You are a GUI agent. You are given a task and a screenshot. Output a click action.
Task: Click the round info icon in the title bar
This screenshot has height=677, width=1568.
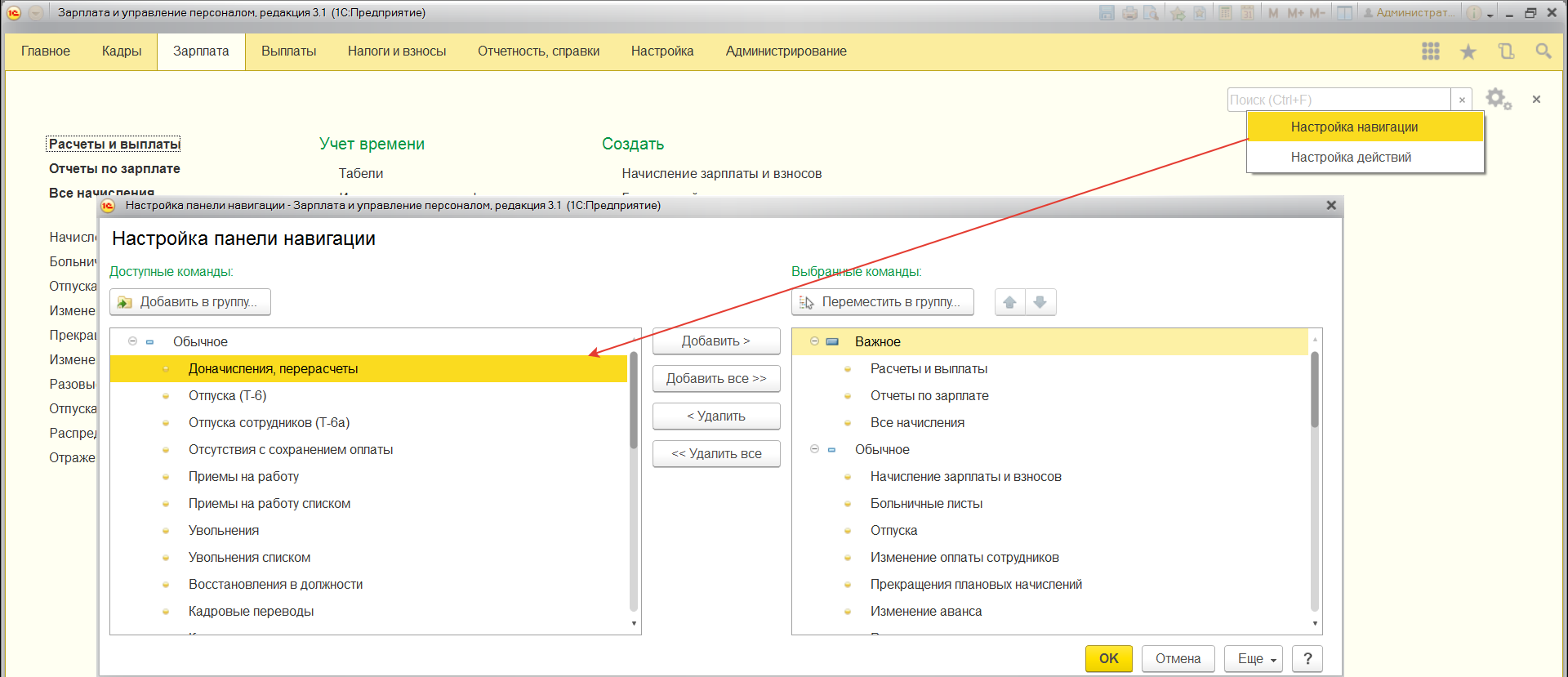click(x=1473, y=13)
